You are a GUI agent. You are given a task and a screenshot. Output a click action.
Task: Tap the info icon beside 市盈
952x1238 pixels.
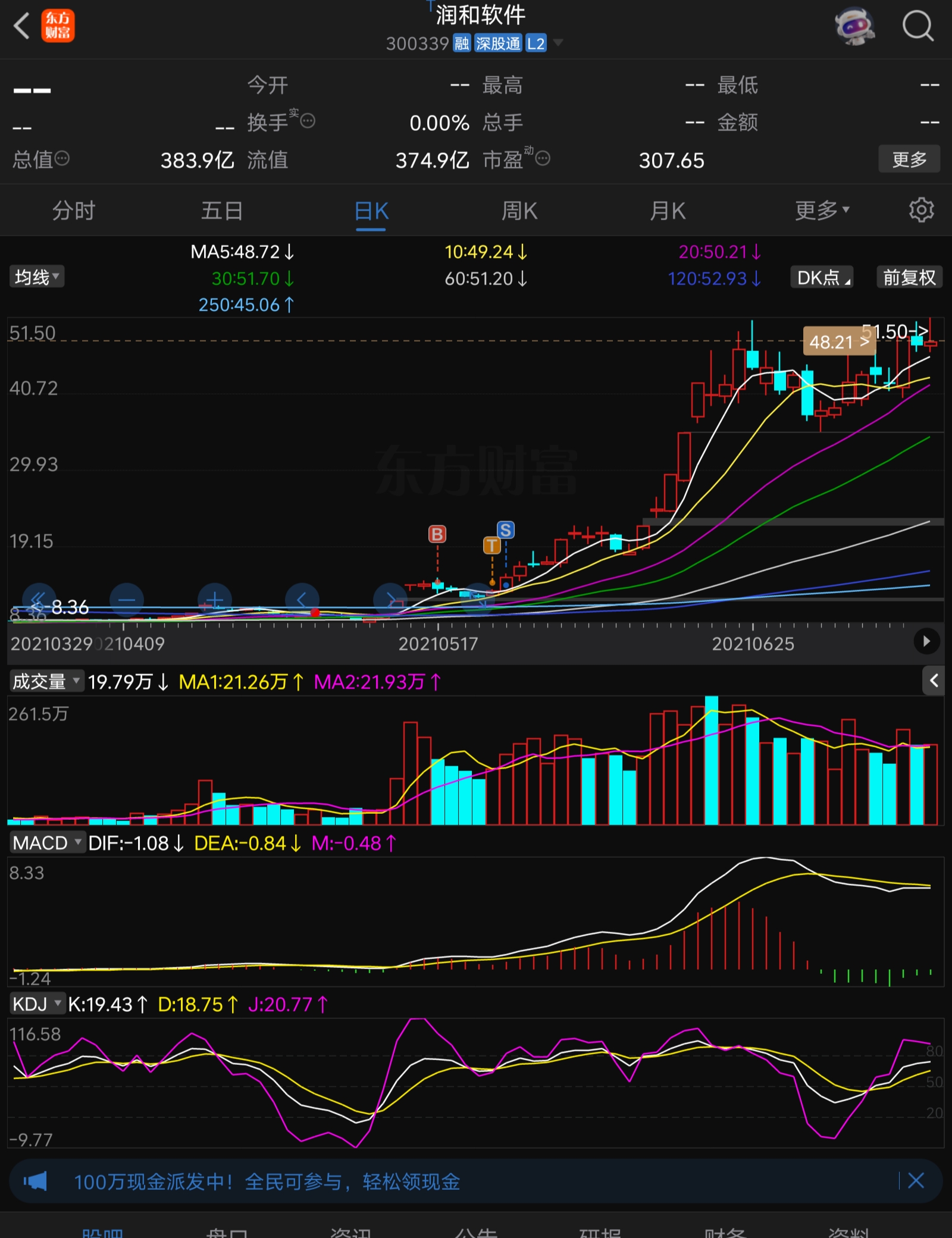tap(543, 158)
